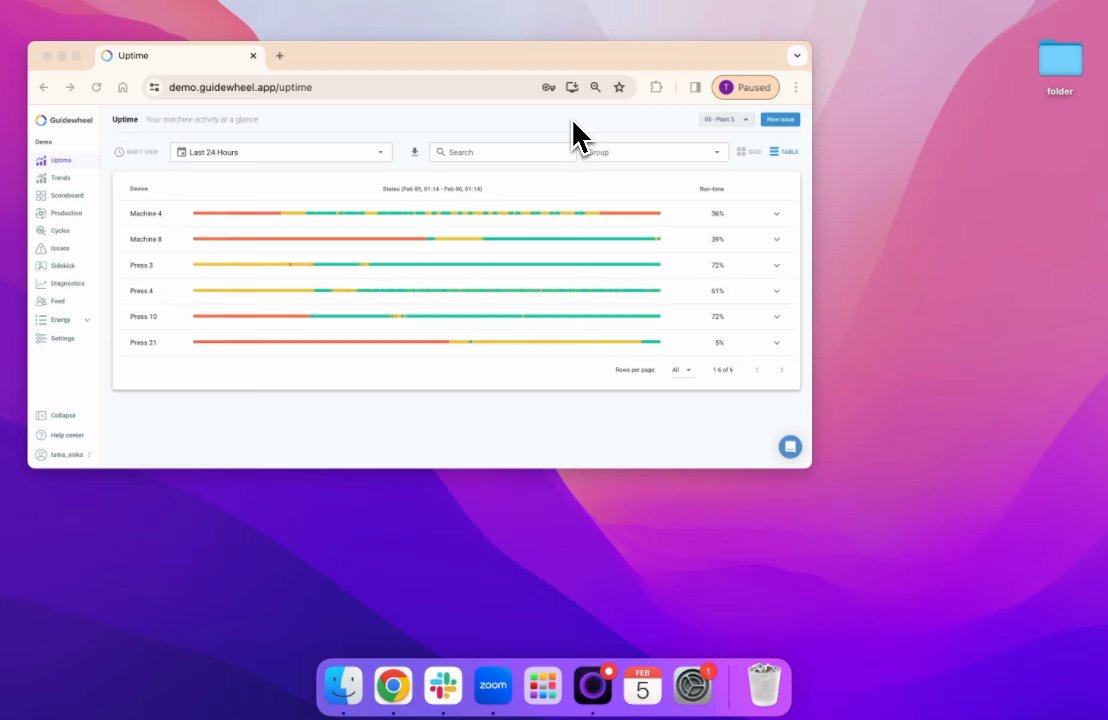Open the tab search dropdown
The image size is (1108, 720).
point(797,55)
